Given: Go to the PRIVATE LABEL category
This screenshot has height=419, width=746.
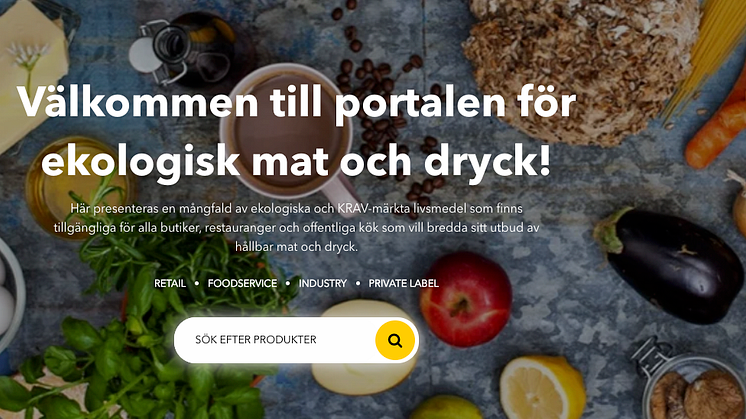Looking at the screenshot, I should click(403, 283).
